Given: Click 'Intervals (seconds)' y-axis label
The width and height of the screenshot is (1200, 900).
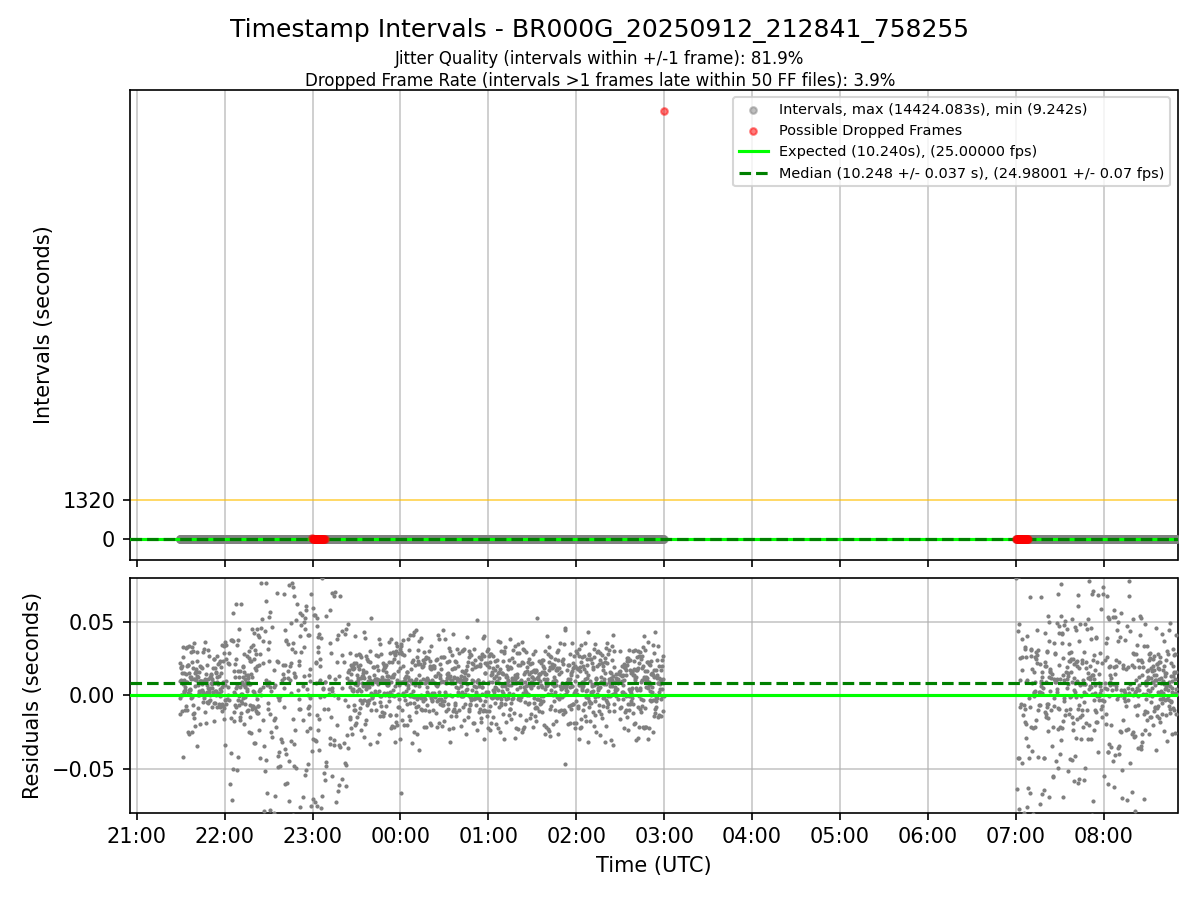Looking at the screenshot, I should 42,325.
